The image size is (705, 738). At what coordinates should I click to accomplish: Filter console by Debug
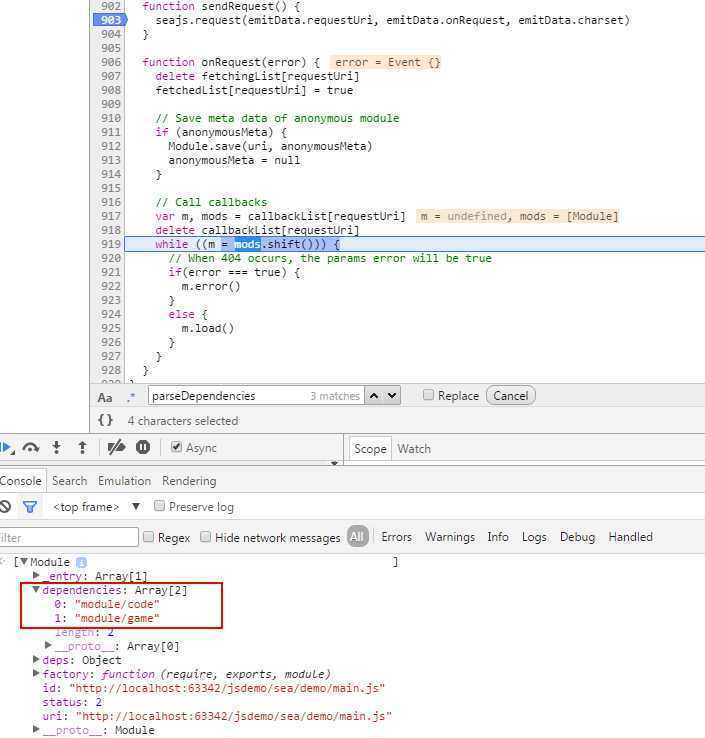(x=577, y=537)
